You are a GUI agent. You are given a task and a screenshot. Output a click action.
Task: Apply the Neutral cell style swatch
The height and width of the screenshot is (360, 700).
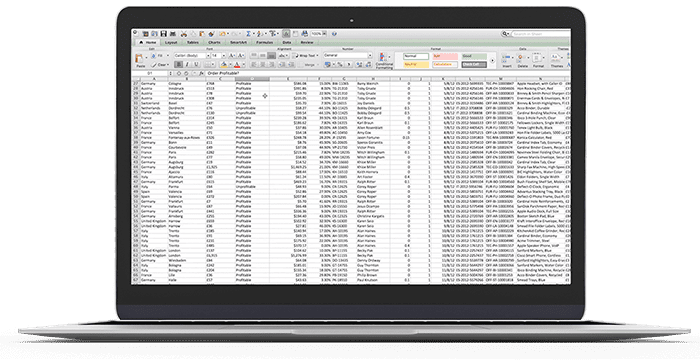coord(416,65)
